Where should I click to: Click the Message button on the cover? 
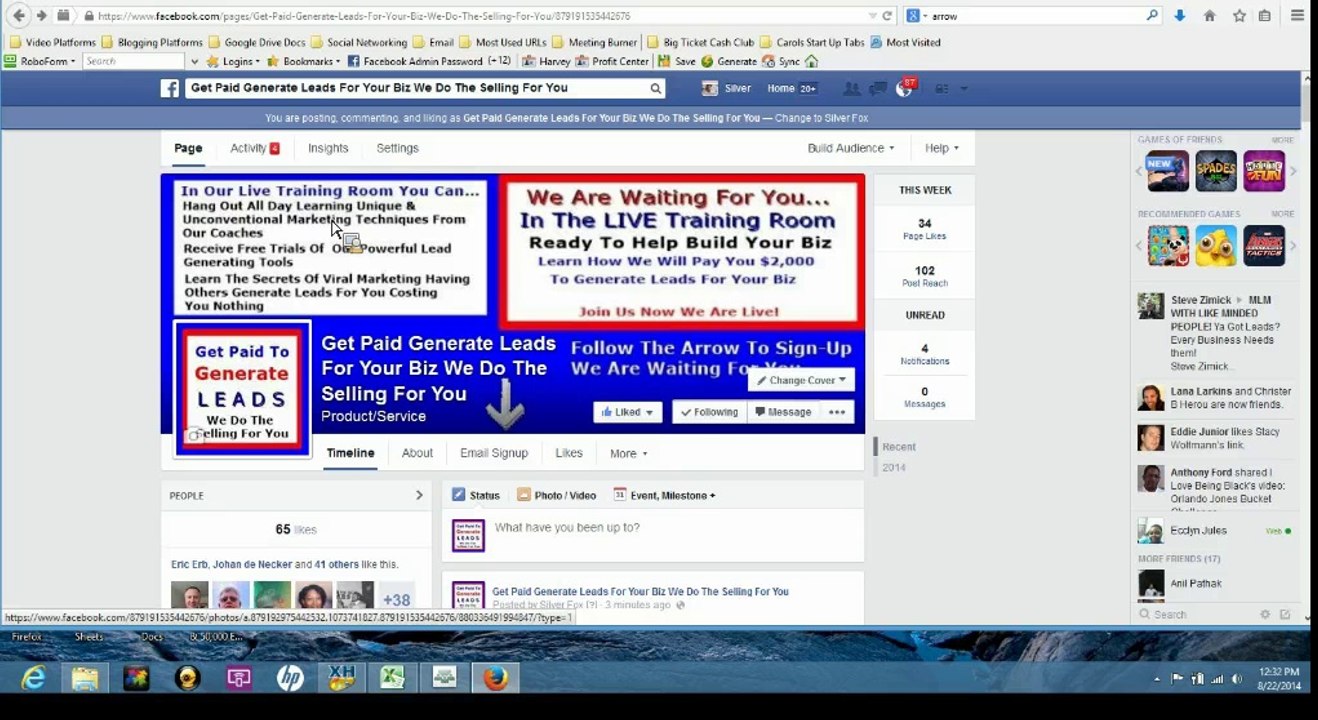pos(783,412)
